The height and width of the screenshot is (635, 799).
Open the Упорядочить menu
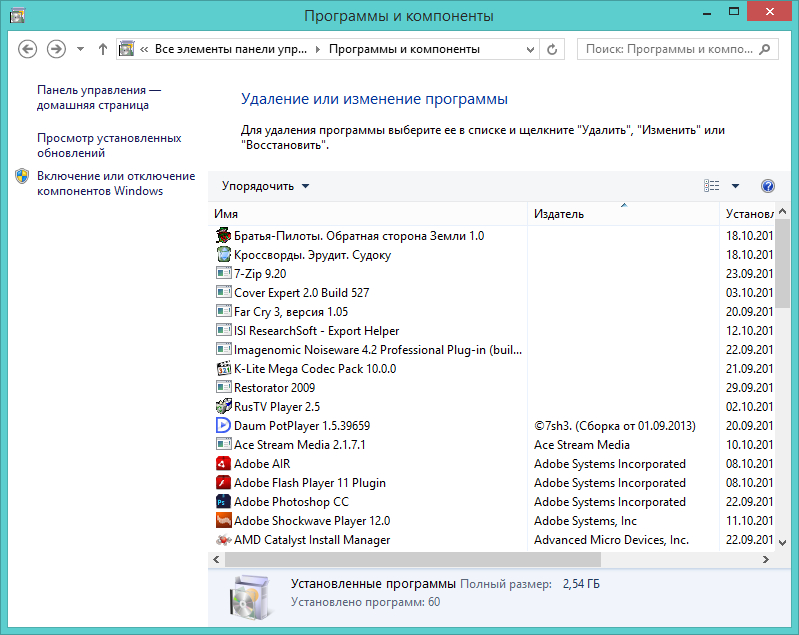tap(265, 186)
